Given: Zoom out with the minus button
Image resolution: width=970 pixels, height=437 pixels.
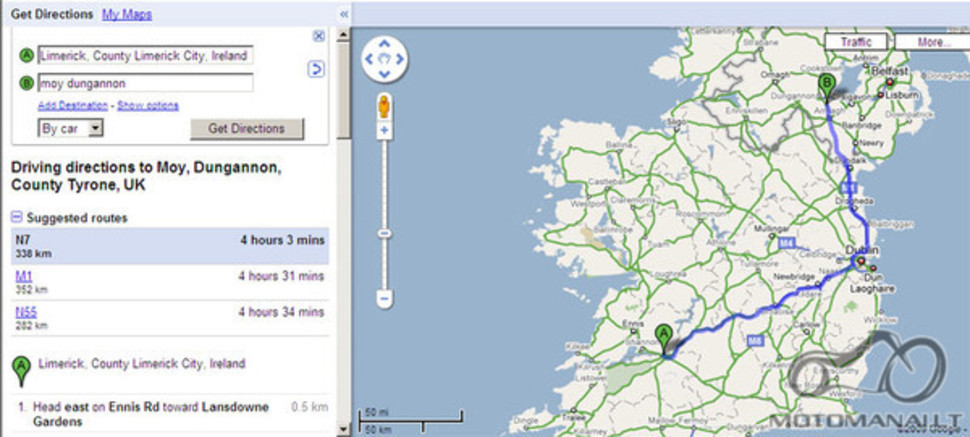Looking at the screenshot, I should click(x=384, y=299).
